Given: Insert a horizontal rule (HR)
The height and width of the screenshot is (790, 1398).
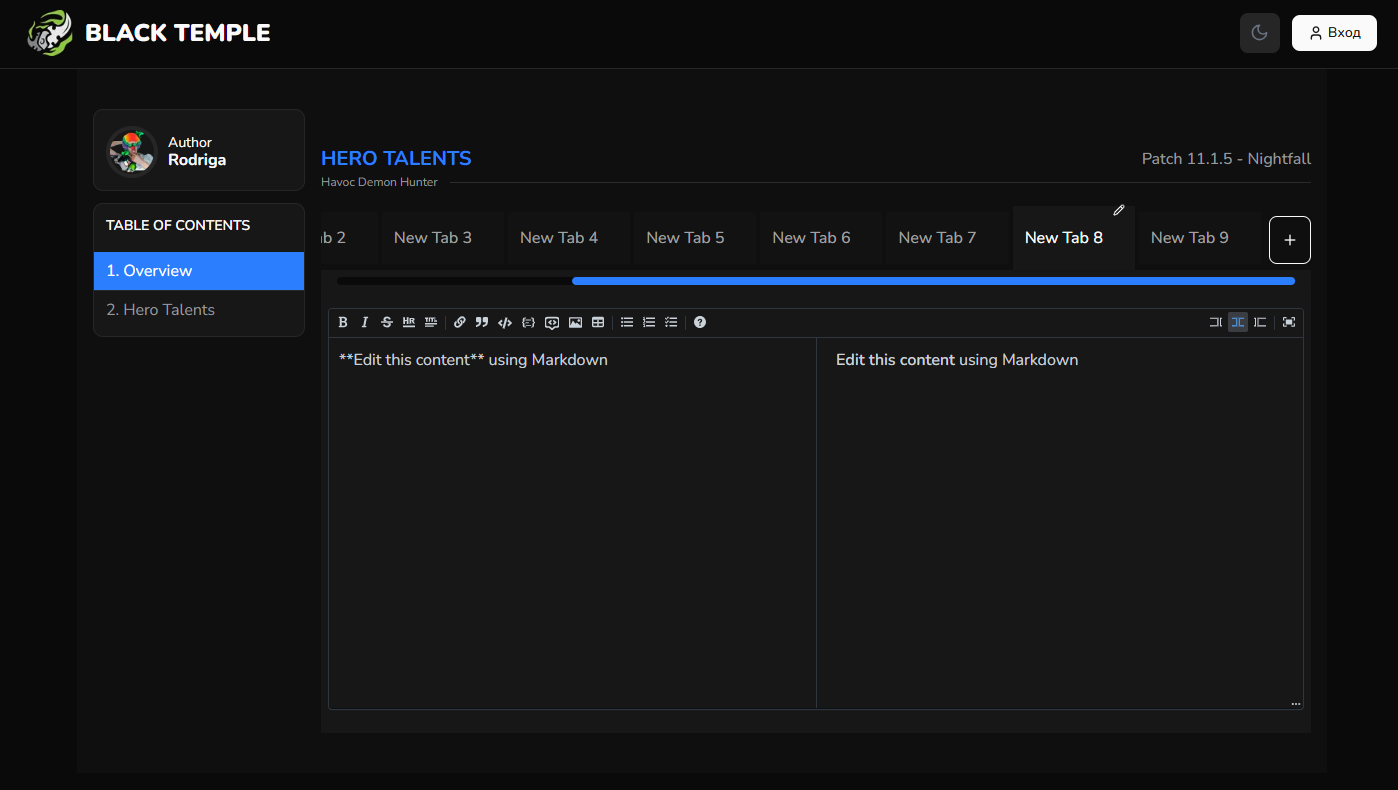Looking at the screenshot, I should 409,322.
